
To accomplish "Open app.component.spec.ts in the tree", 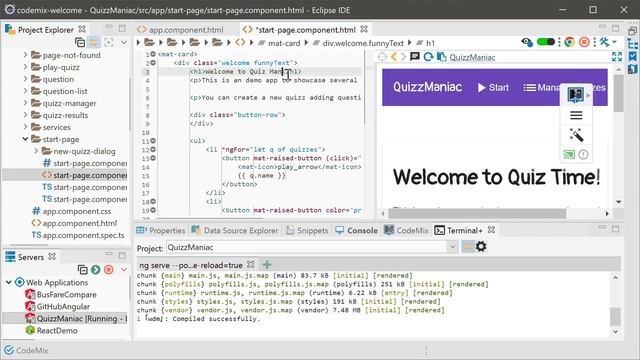I will [x=78, y=235].
